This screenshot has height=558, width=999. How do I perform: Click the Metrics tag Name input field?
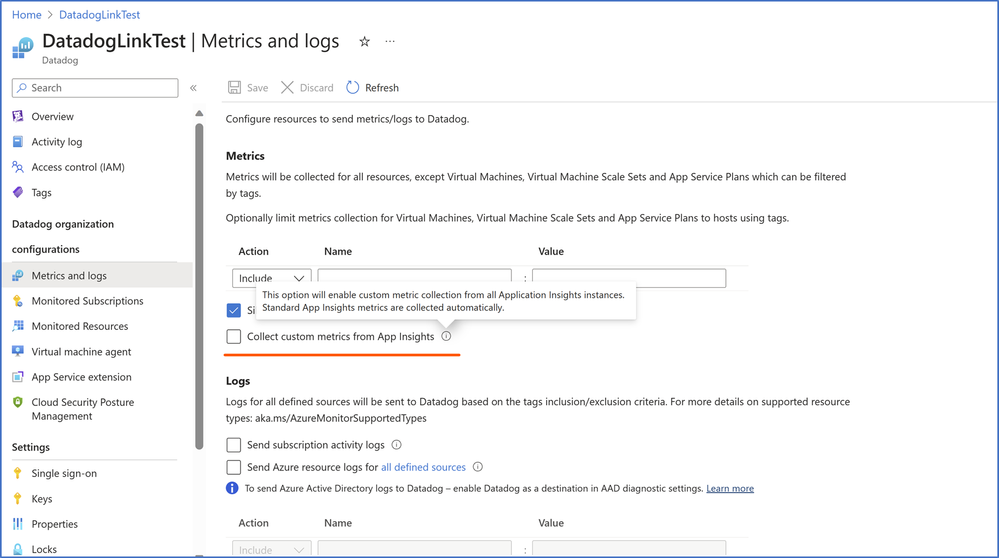[x=414, y=278]
